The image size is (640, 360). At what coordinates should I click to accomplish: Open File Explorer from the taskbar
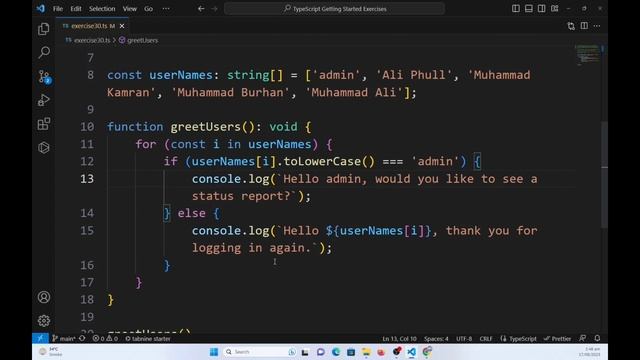pyautogui.click(x=366, y=352)
